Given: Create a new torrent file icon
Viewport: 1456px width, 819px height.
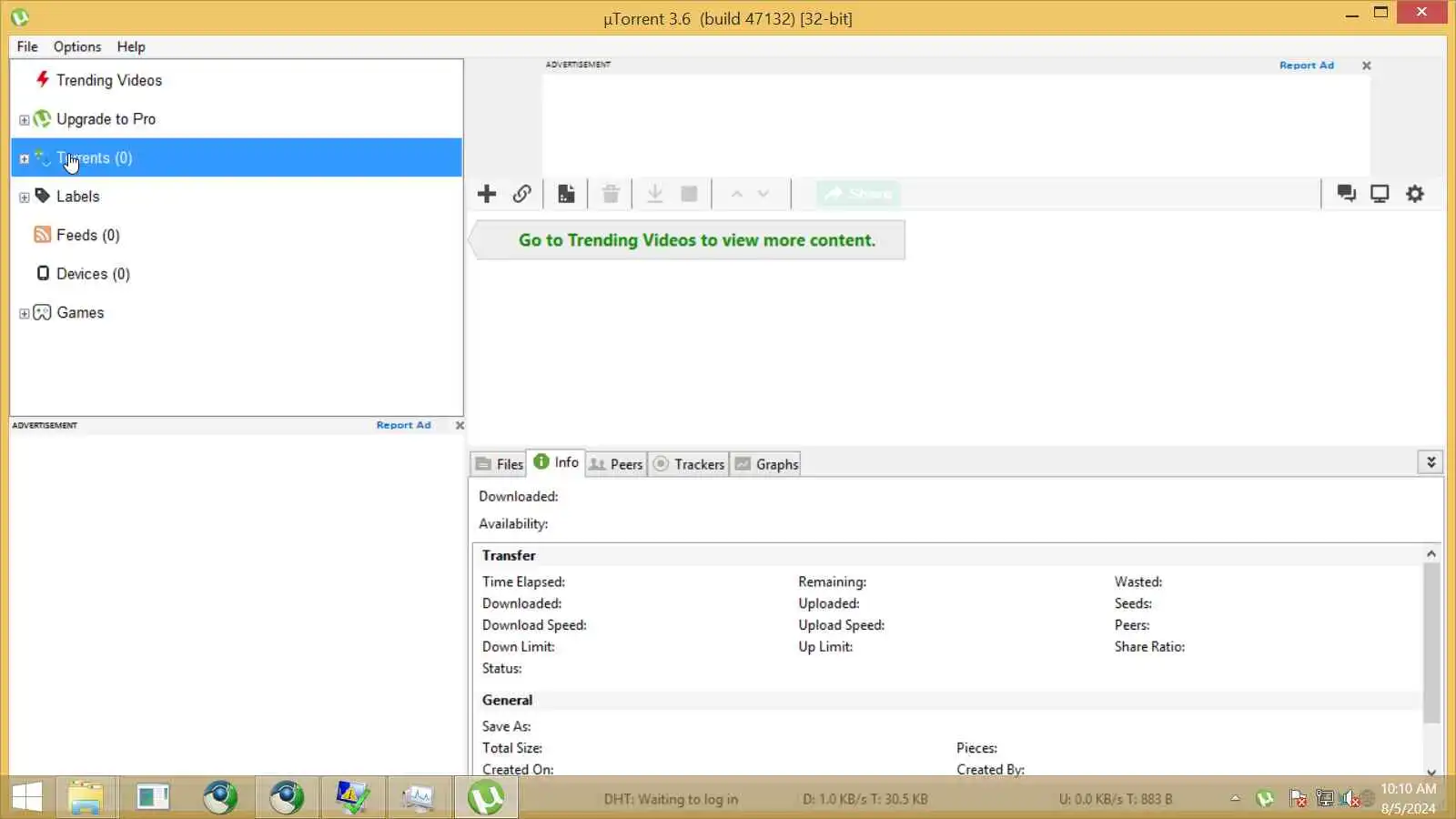Looking at the screenshot, I should (566, 194).
